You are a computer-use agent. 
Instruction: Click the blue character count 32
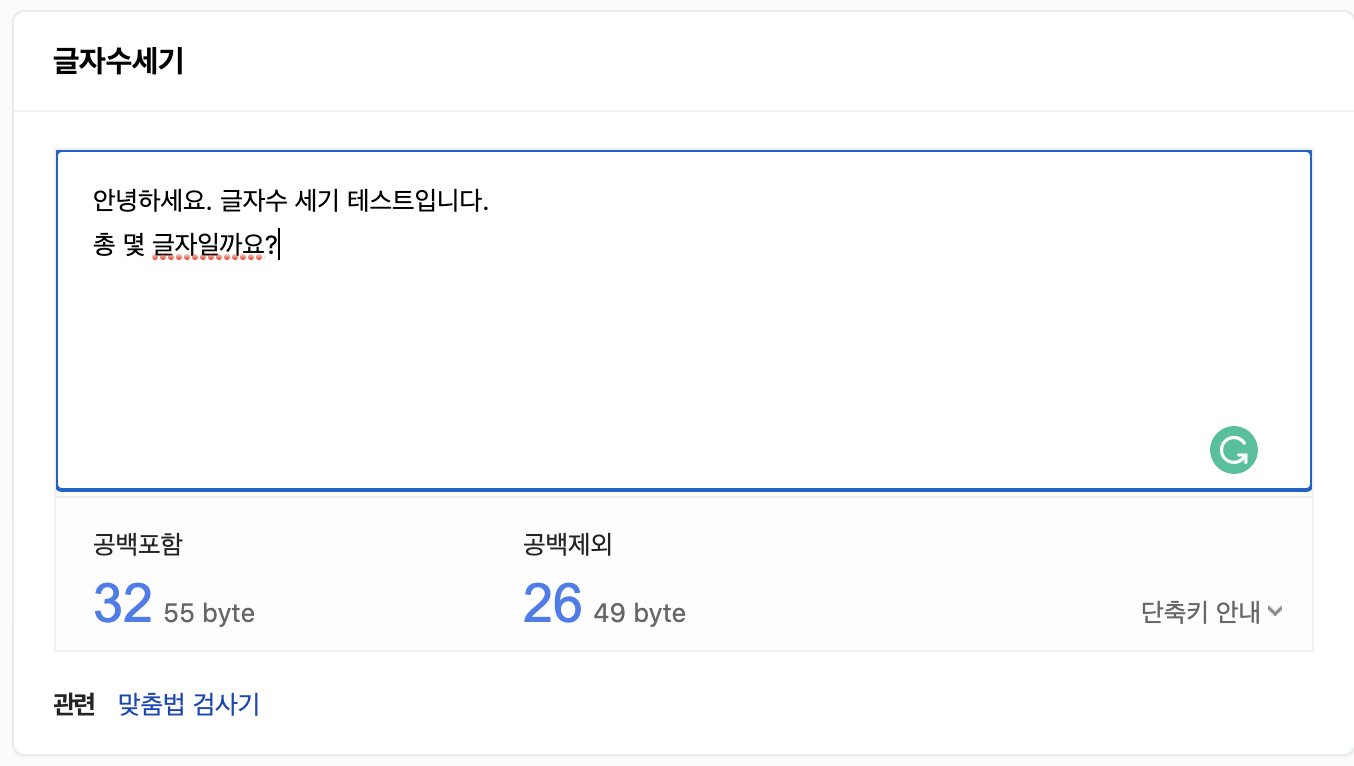123,603
